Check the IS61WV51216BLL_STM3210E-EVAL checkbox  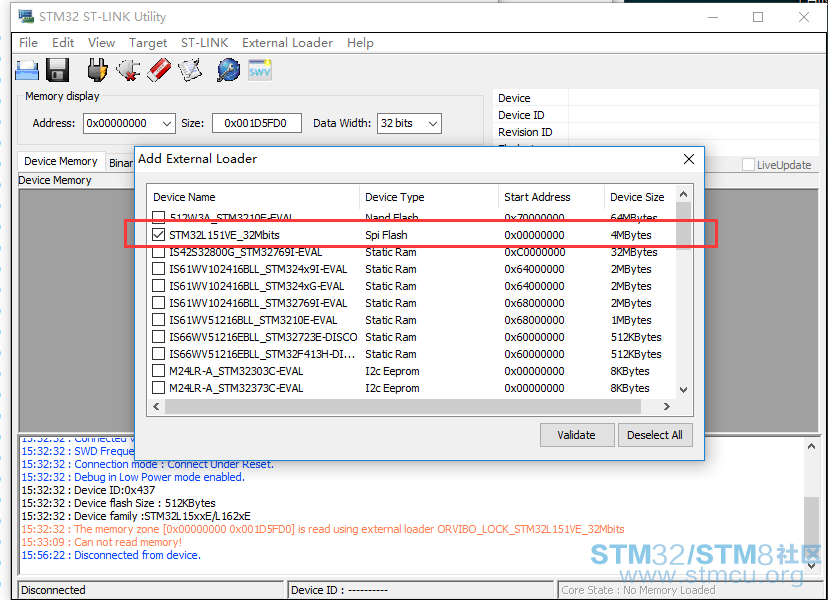click(x=158, y=320)
